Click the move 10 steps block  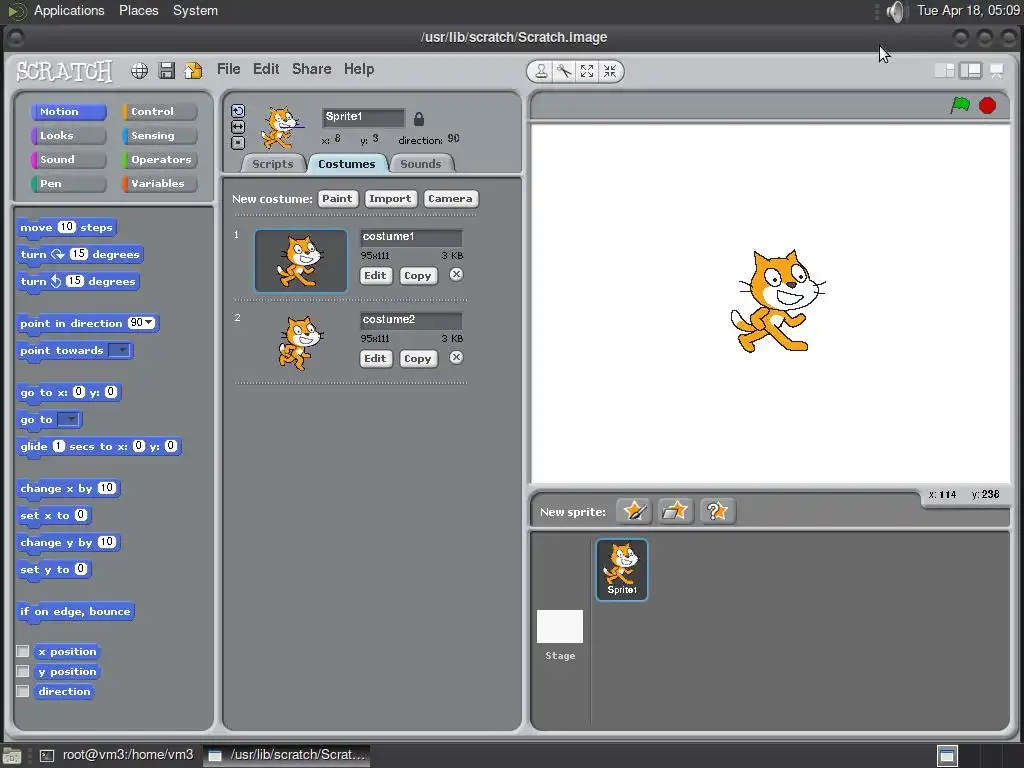(66, 227)
